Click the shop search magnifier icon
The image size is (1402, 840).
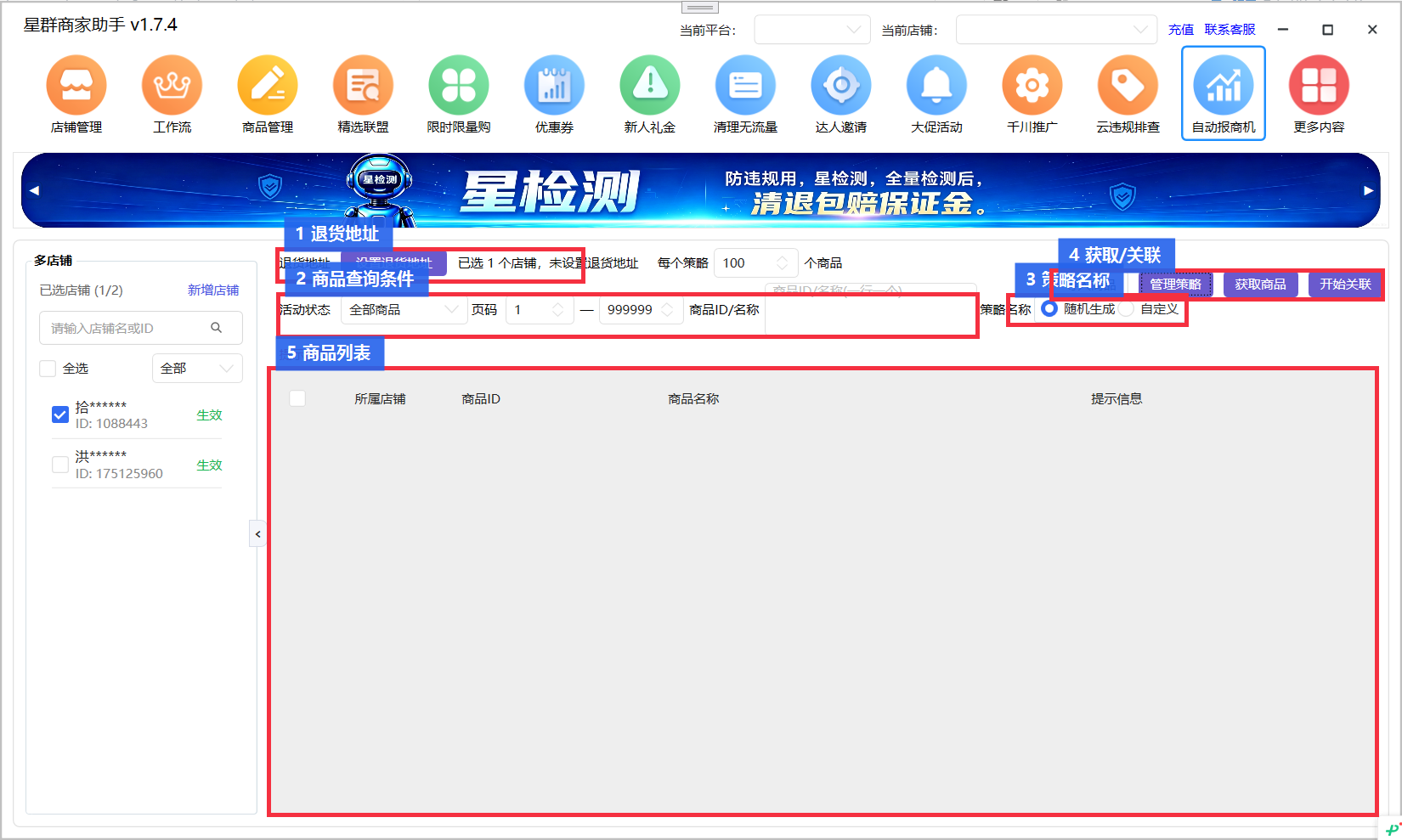(217, 328)
